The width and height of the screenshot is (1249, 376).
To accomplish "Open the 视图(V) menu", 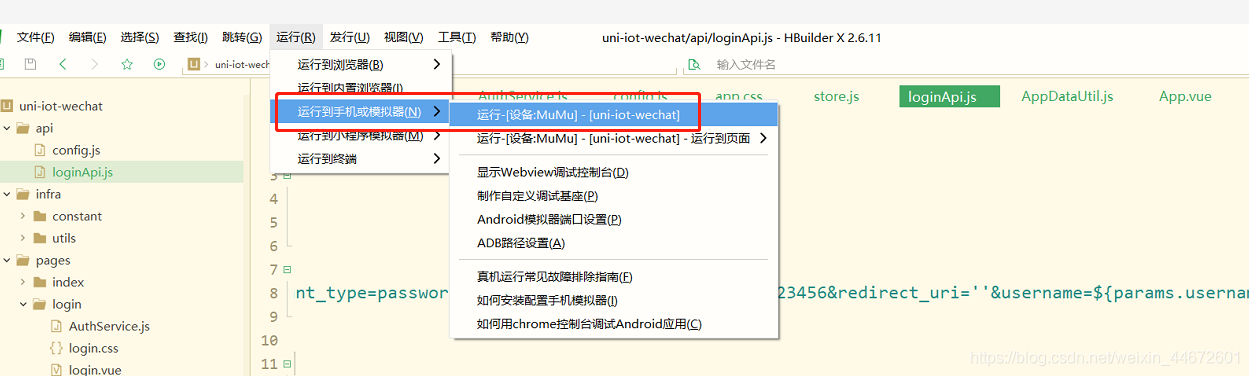I will (x=404, y=37).
